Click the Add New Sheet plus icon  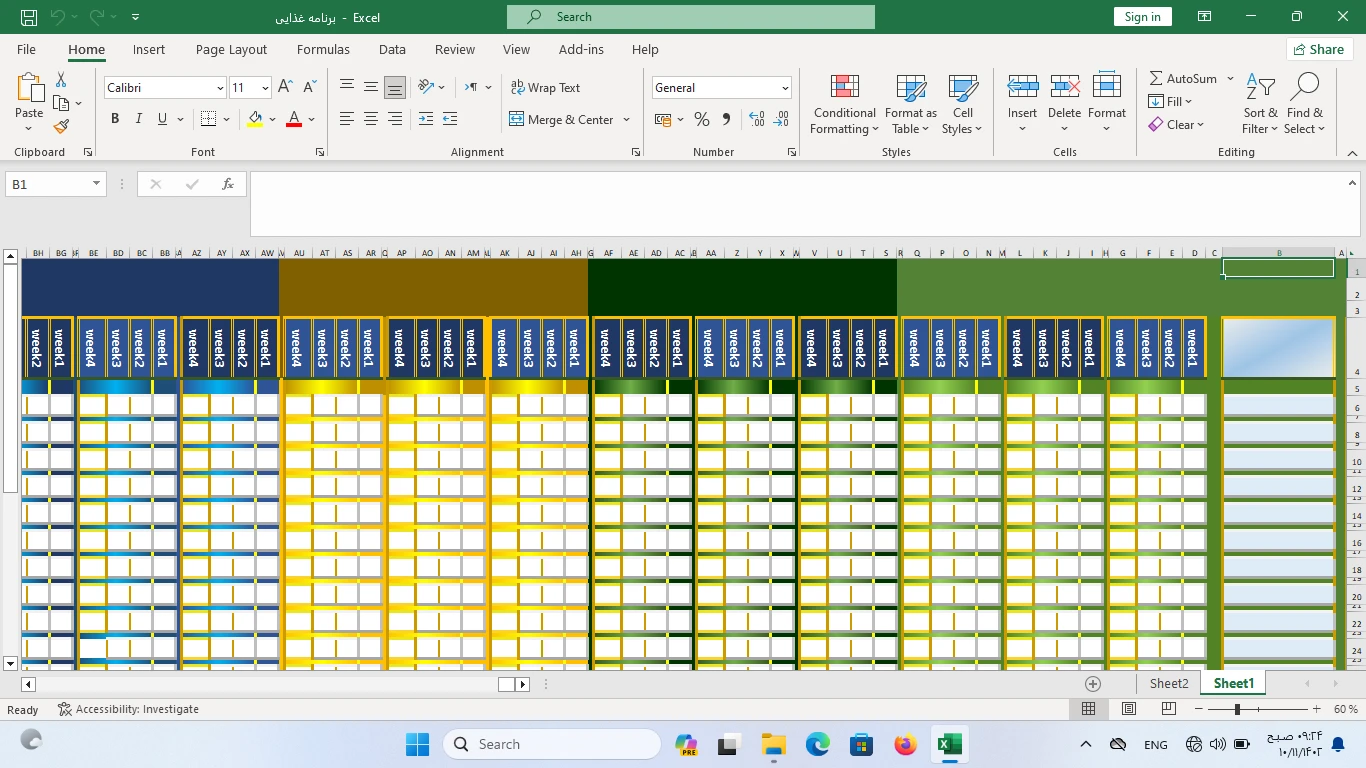tap(1093, 684)
